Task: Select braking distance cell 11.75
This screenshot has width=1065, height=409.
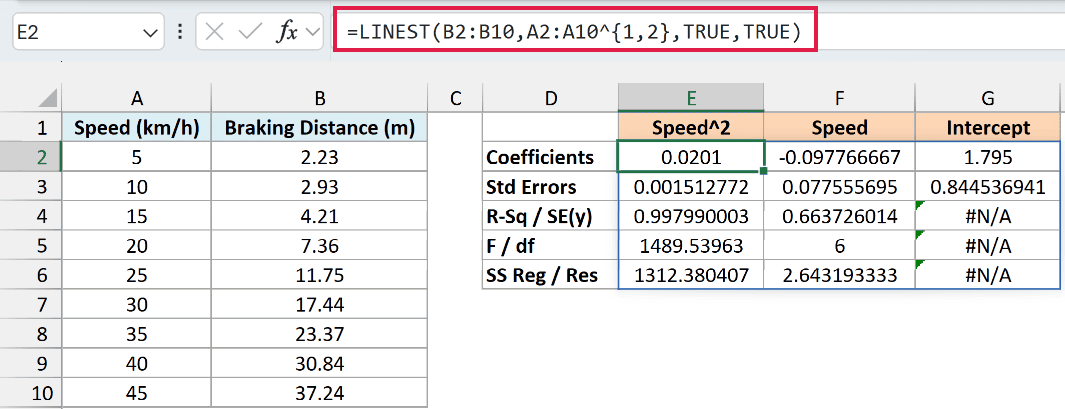Action: [319, 275]
